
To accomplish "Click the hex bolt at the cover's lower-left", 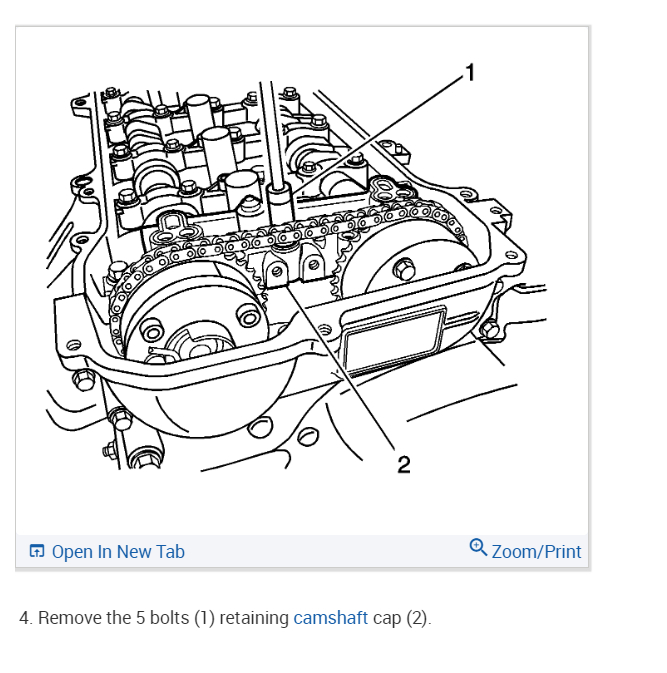I will pos(83,380).
